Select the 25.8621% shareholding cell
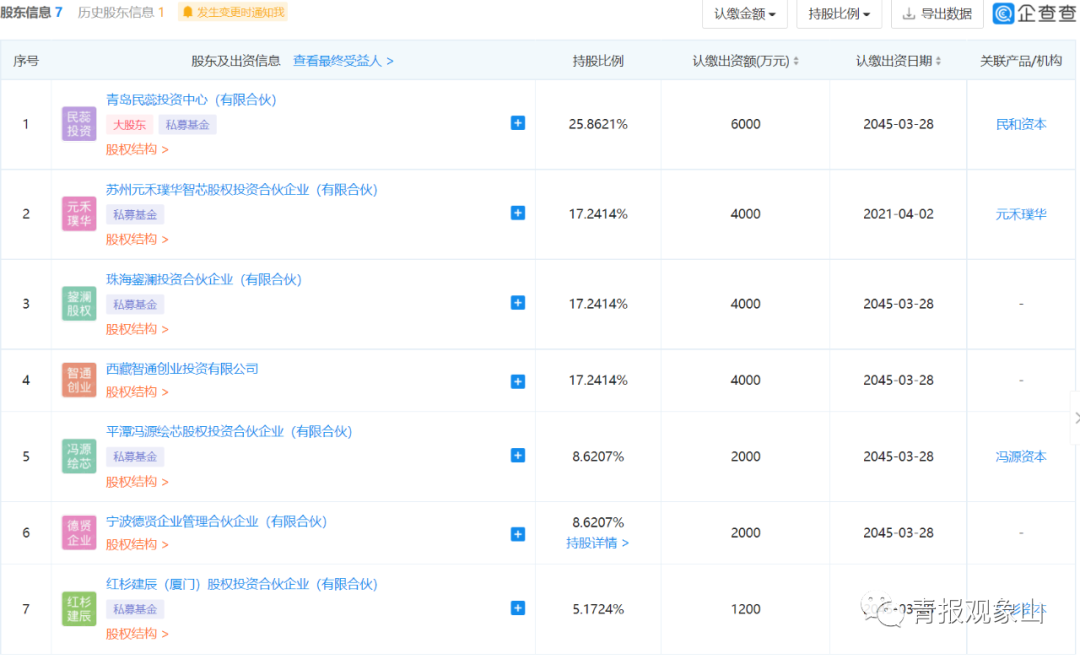This screenshot has width=1080, height=659. (598, 125)
